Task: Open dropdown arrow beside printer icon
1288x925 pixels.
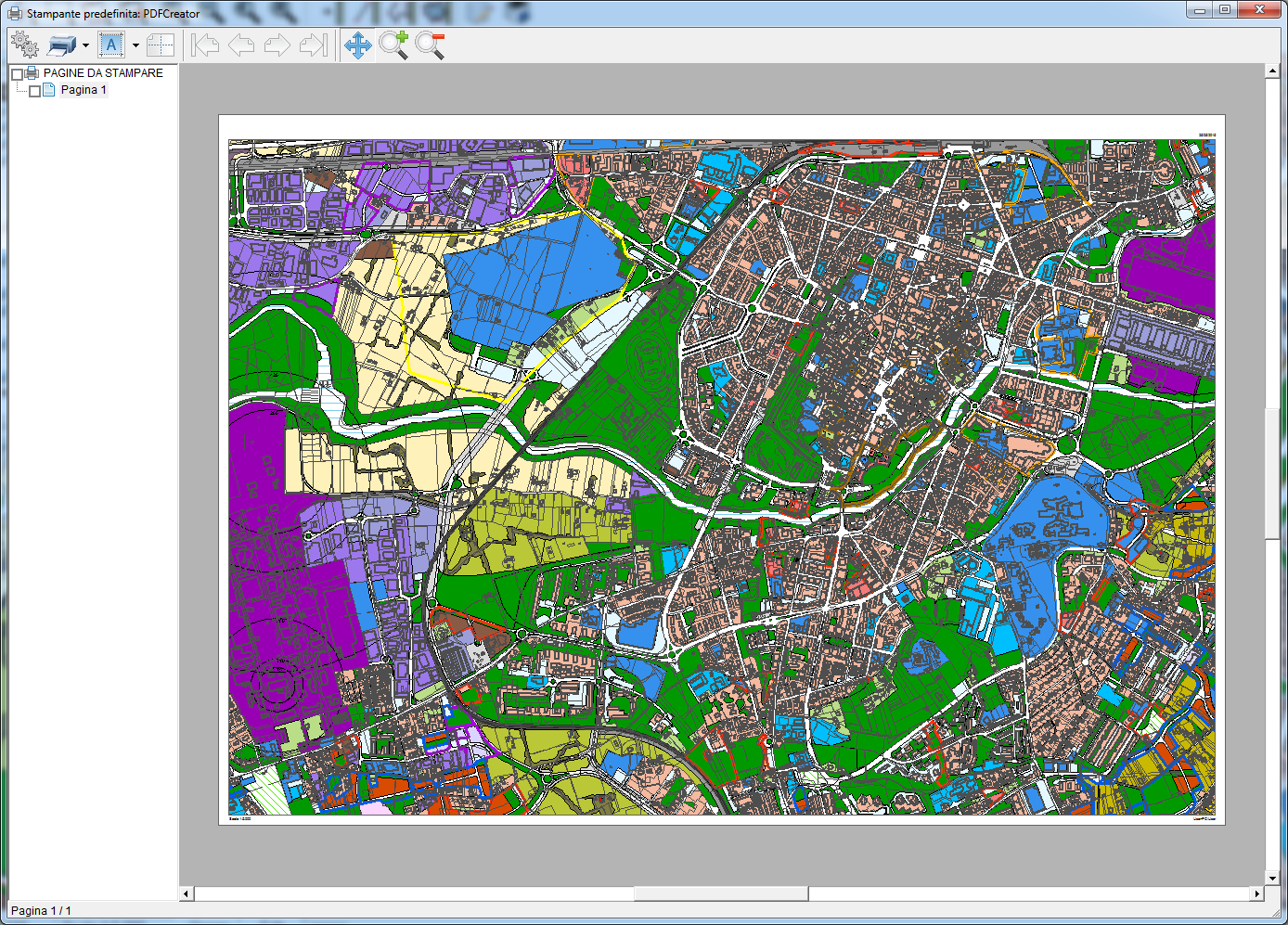Action: tap(85, 45)
